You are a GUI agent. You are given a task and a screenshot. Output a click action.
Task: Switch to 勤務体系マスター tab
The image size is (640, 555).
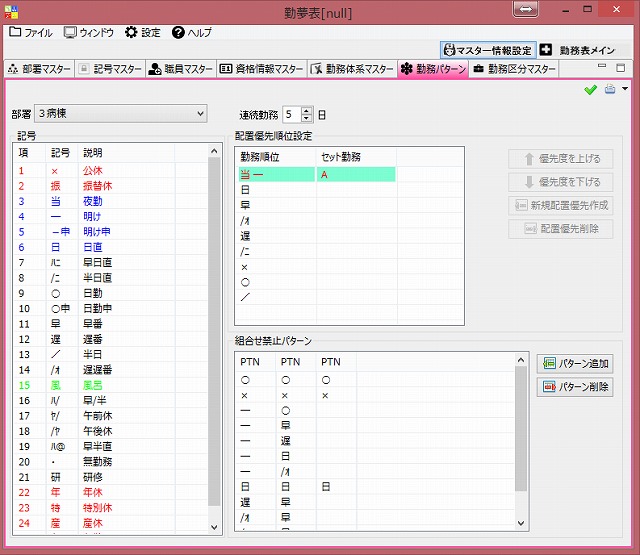352,69
